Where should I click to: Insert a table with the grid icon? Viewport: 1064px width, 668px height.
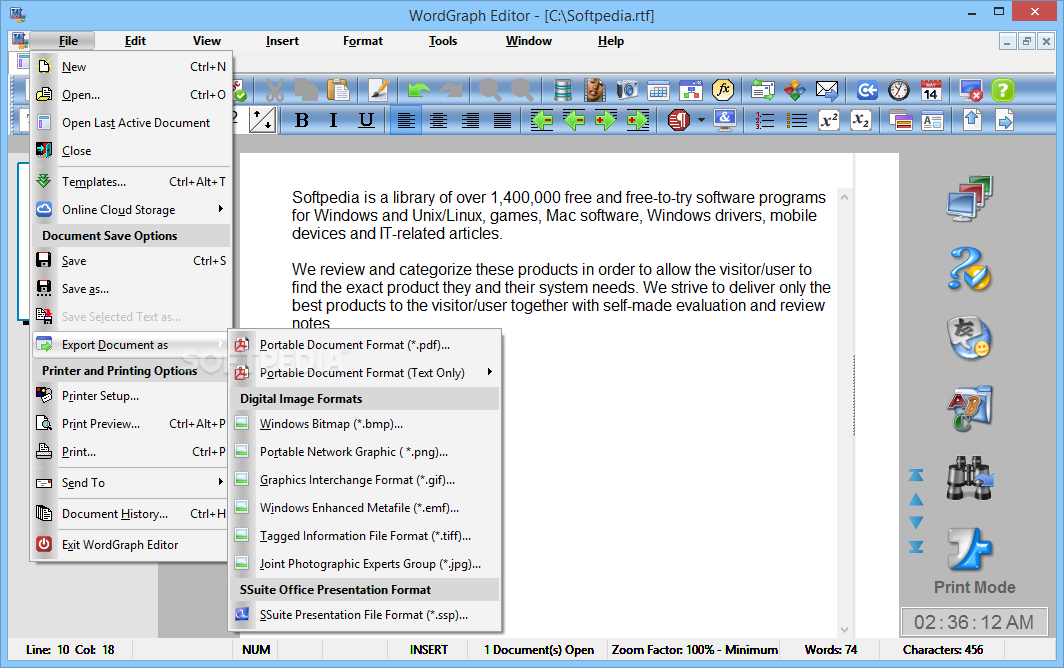click(658, 90)
